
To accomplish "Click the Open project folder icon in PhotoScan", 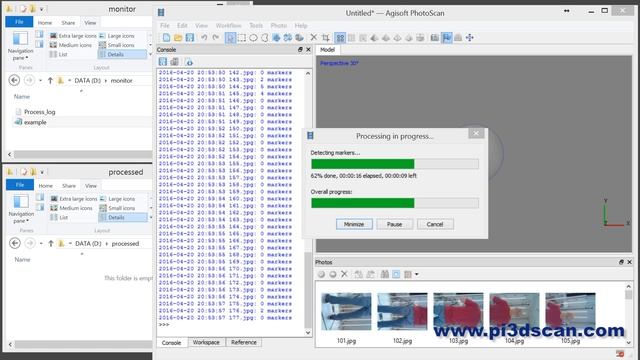I will tap(178, 38).
